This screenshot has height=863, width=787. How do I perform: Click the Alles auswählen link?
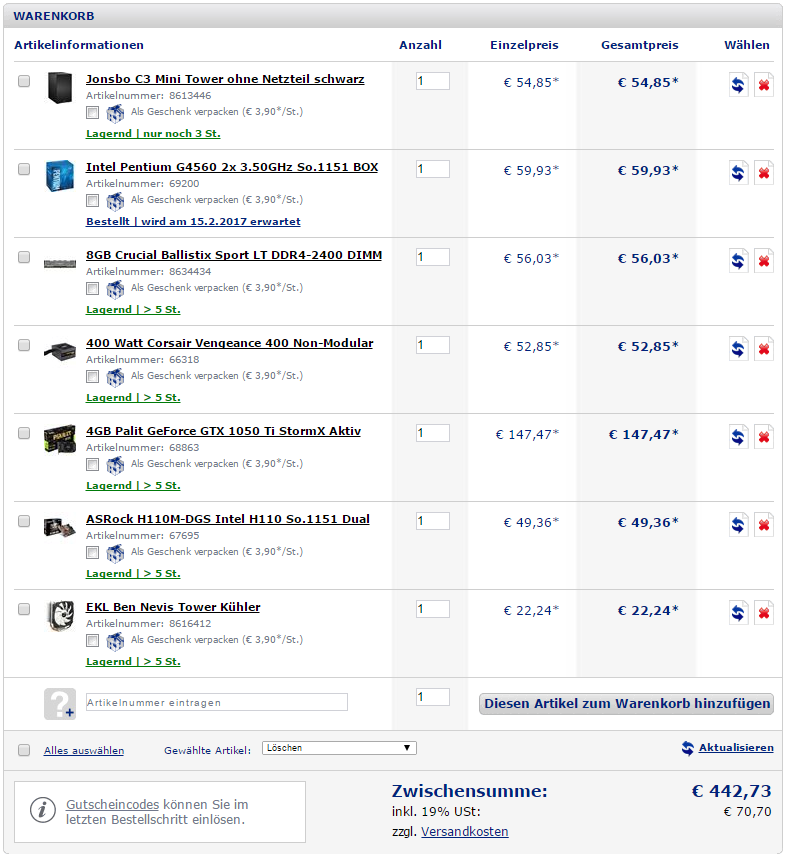84,751
